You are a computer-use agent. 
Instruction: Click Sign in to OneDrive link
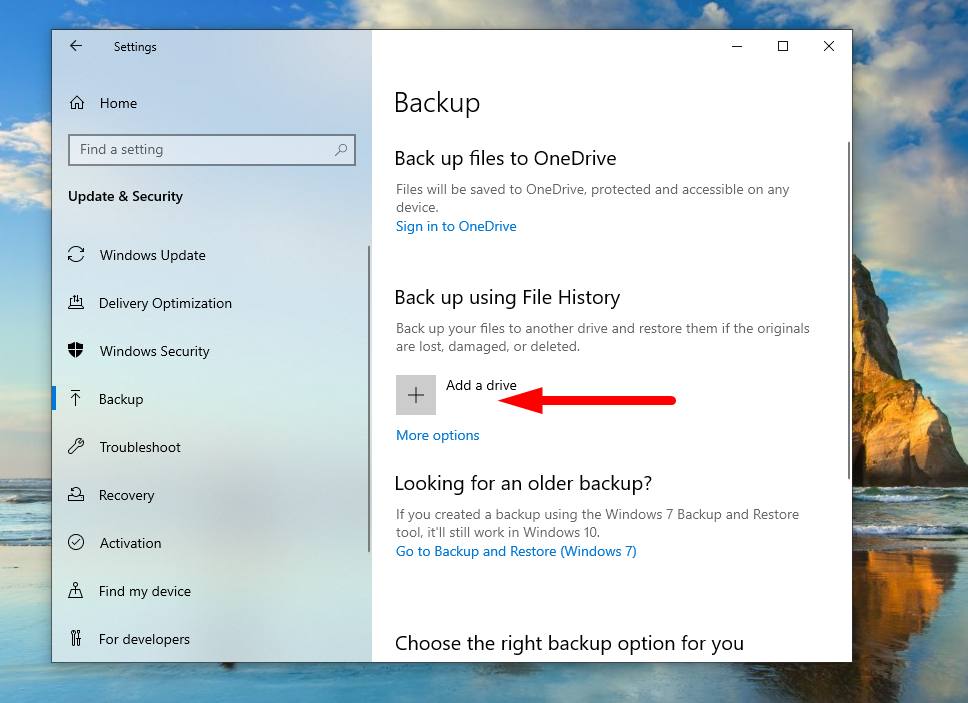click(x=456, y=226)
